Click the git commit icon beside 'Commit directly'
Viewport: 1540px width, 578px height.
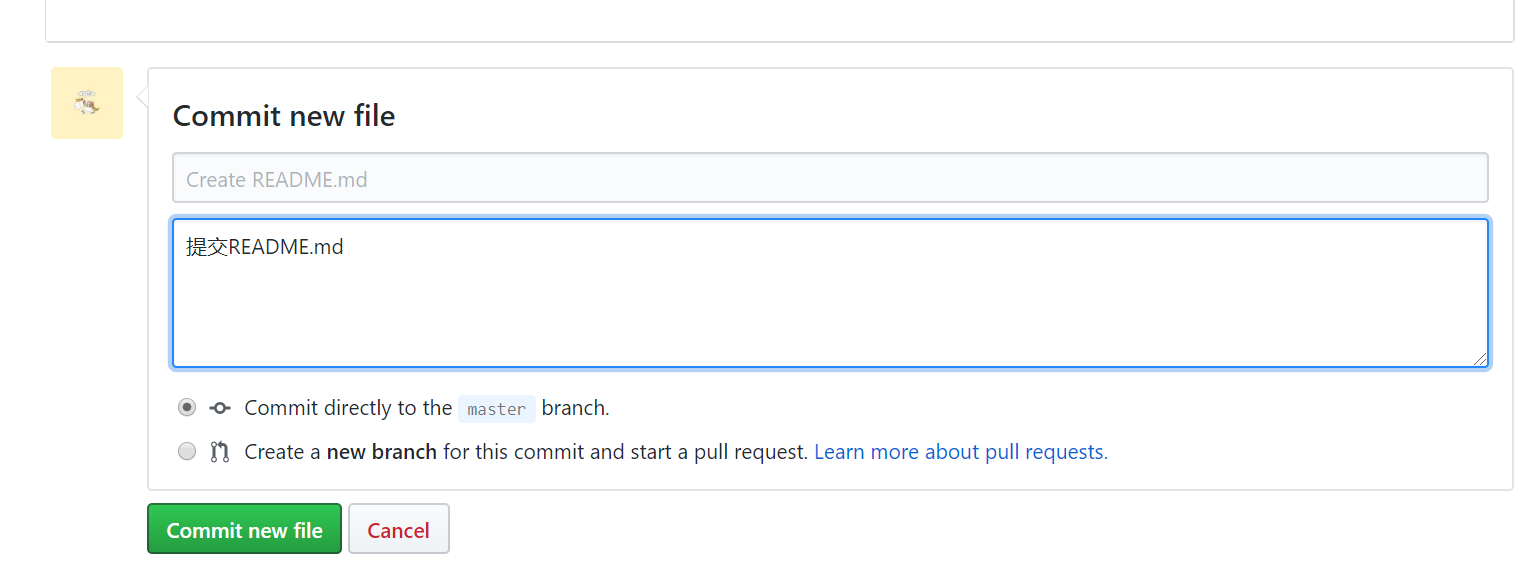point(220,408)
